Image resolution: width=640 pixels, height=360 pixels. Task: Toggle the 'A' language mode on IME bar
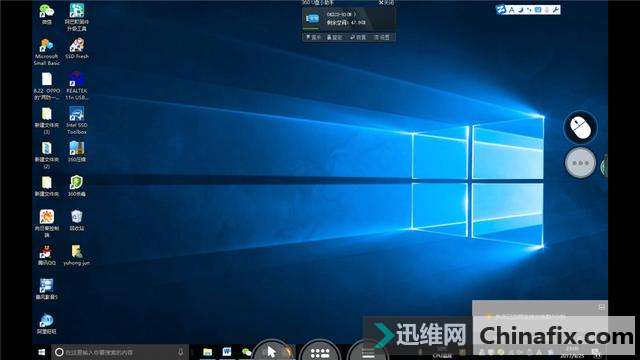[511, 10]
